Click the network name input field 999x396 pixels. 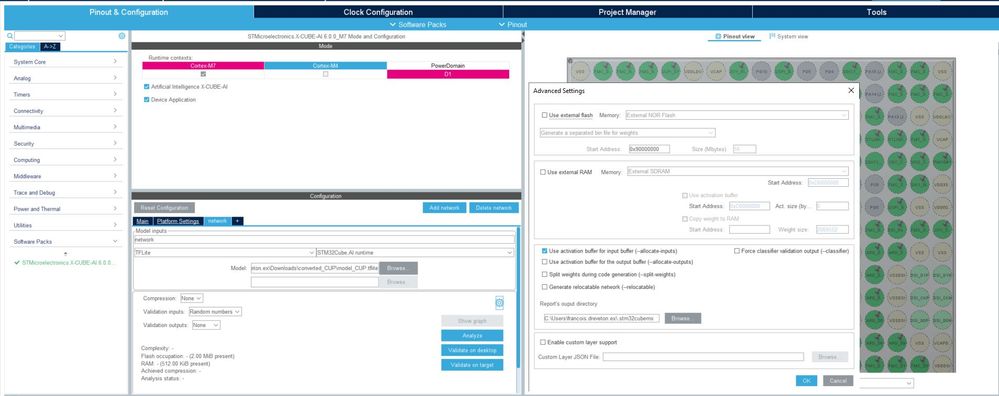coord(324,240)
